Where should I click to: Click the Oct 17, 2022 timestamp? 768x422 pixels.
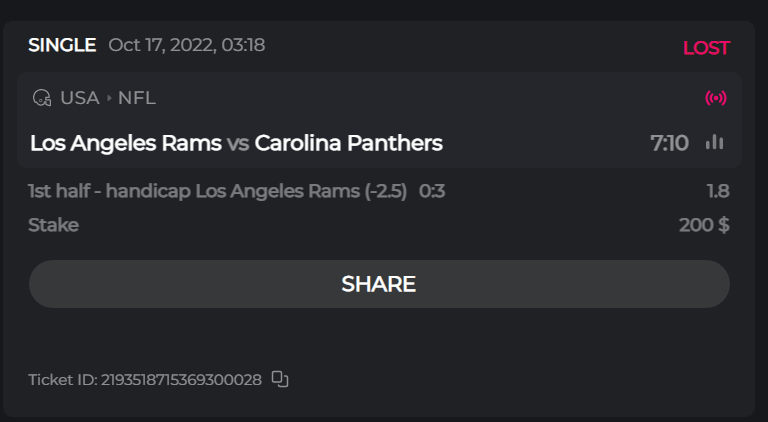click(187, 45)
